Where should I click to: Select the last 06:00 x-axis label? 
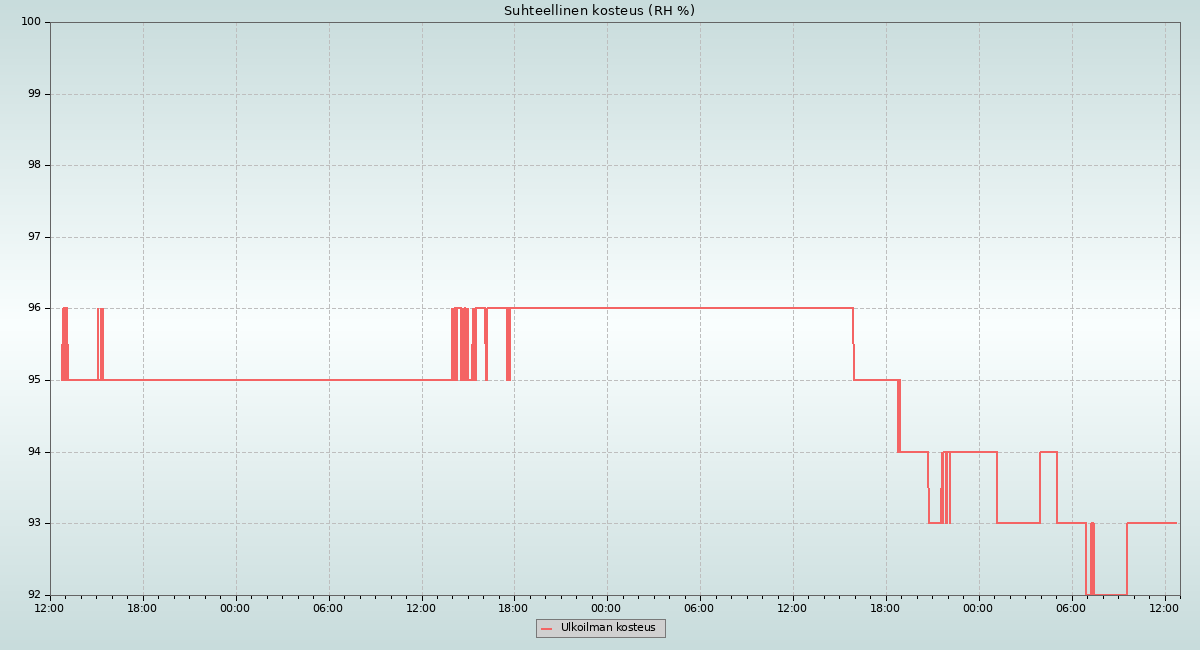(x=1071, y=608)
